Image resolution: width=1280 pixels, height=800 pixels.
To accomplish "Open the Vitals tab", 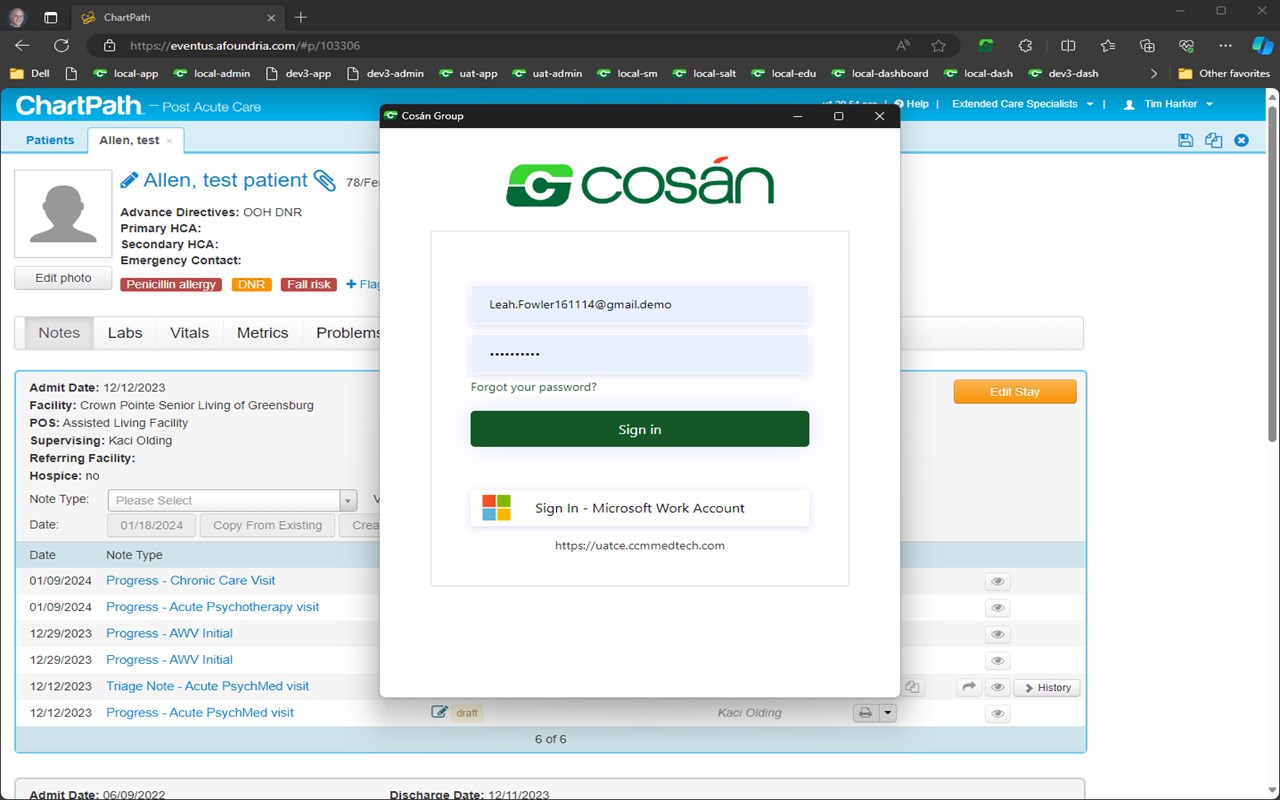I will click(x=190, y=333).
